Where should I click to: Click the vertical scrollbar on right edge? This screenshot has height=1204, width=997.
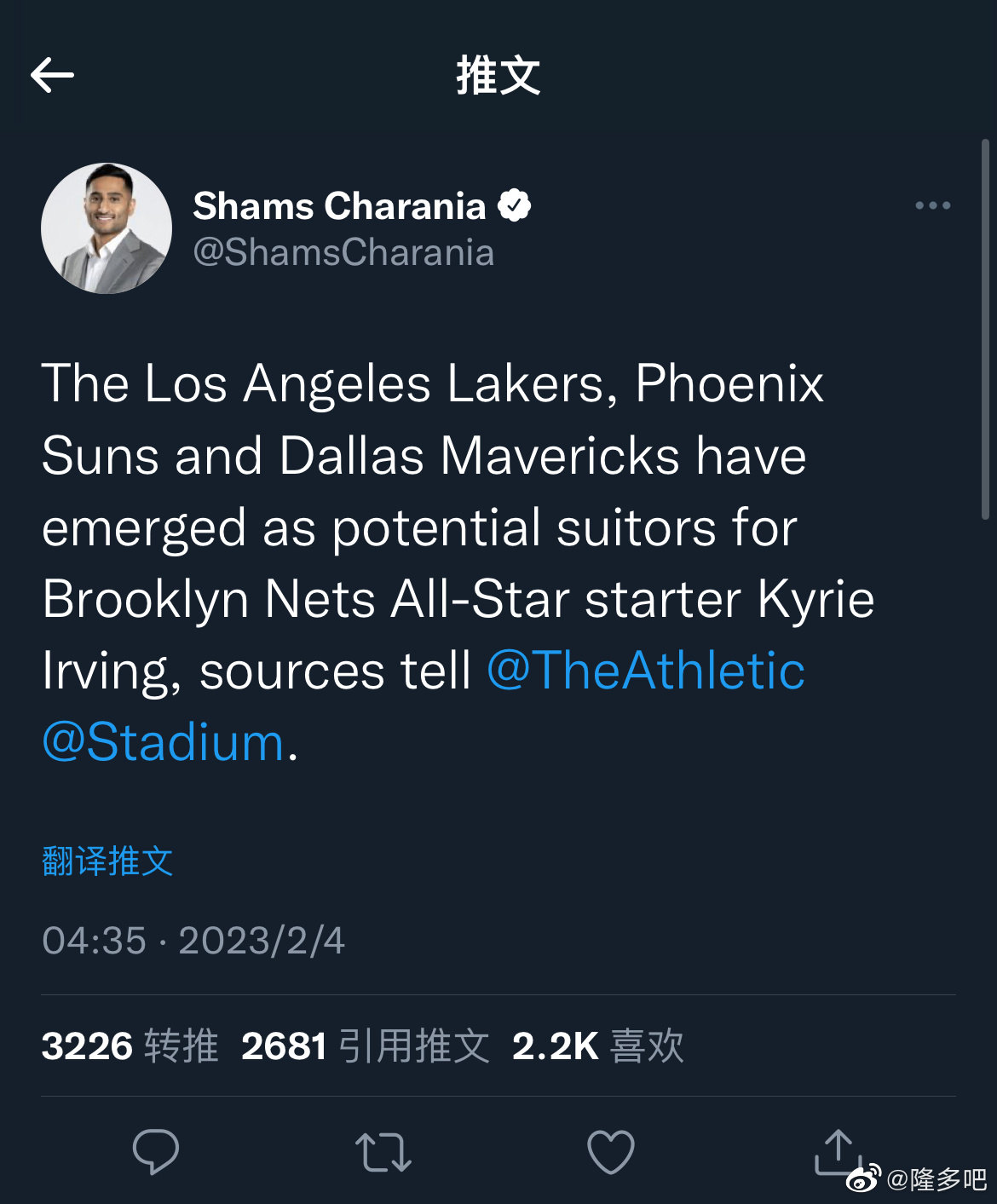point(985,329)
